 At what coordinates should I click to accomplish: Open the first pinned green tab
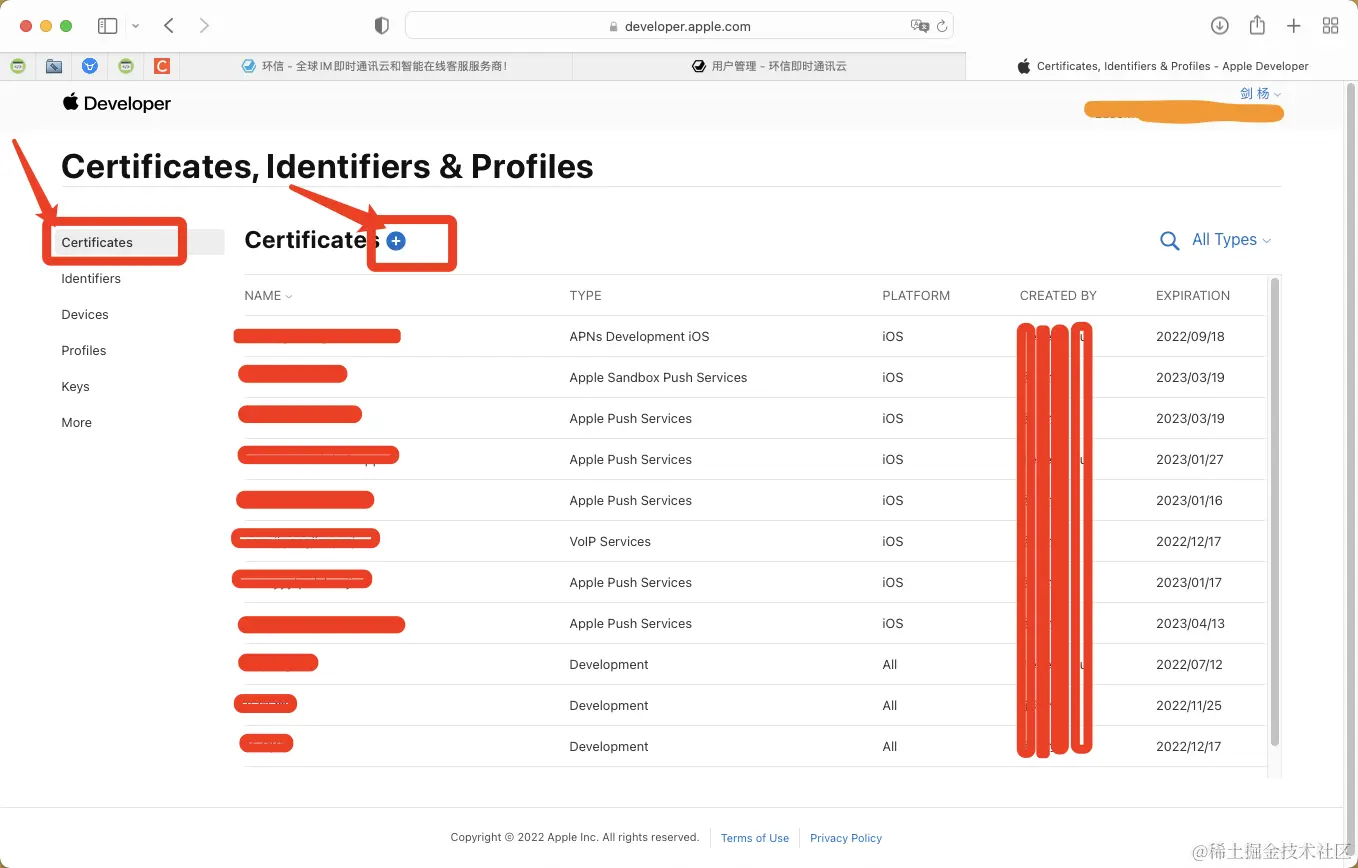tap(18, 66)
